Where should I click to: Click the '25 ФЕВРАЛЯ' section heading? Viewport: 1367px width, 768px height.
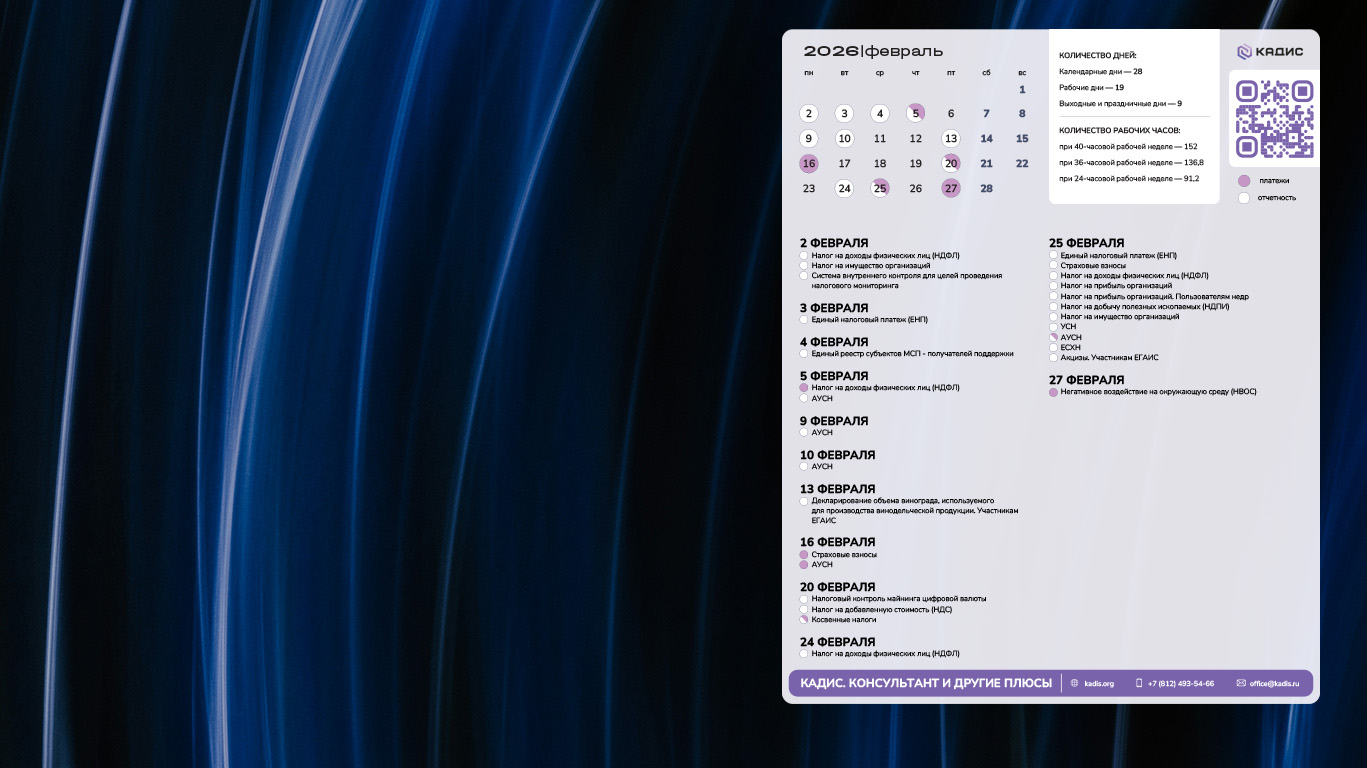(x=1086, y=243)
